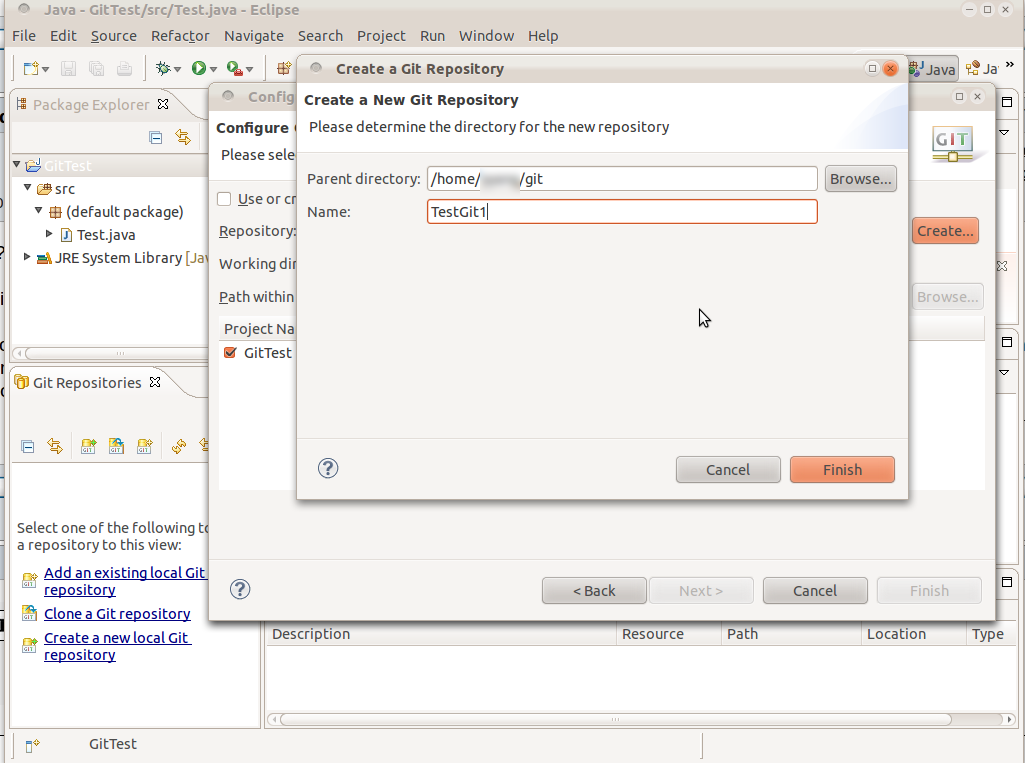Click the Package Explorer horizontal scrollbar
The width and height of the screenshot is (1025, 763).
116,353
